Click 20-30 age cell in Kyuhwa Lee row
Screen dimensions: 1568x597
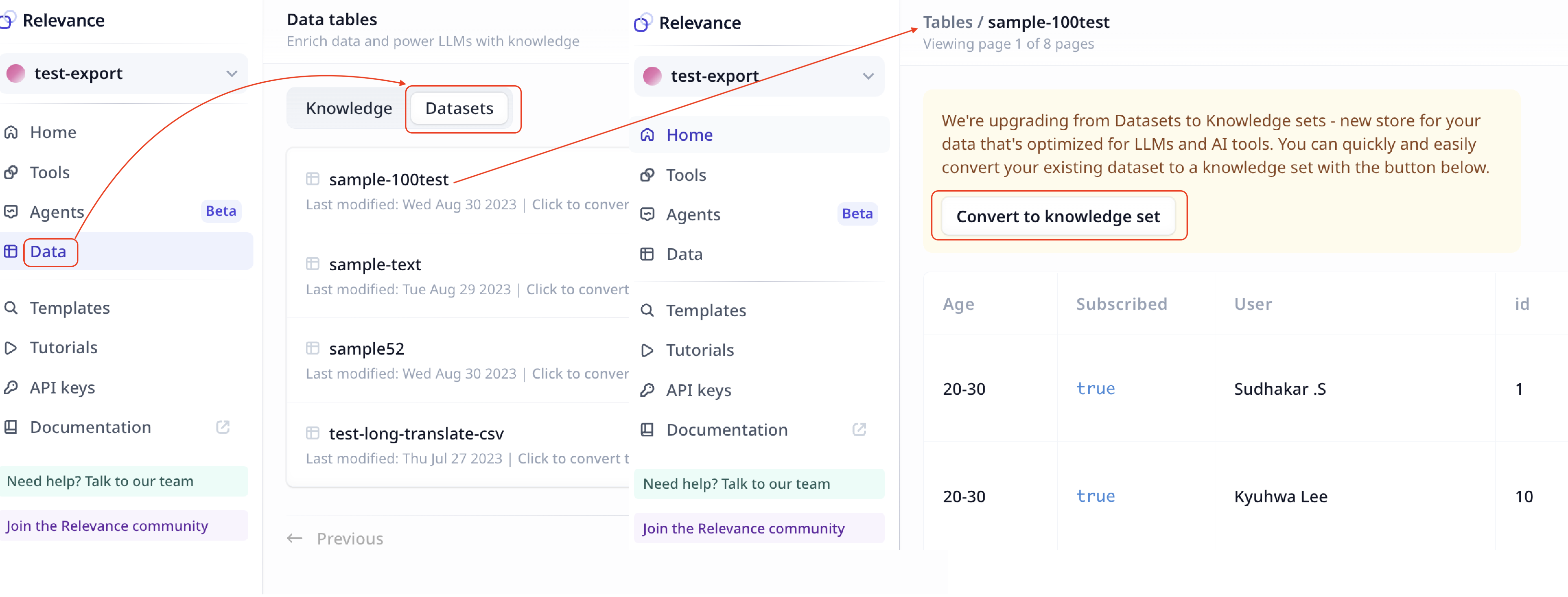pyautogui.click(x=964, y=497)
